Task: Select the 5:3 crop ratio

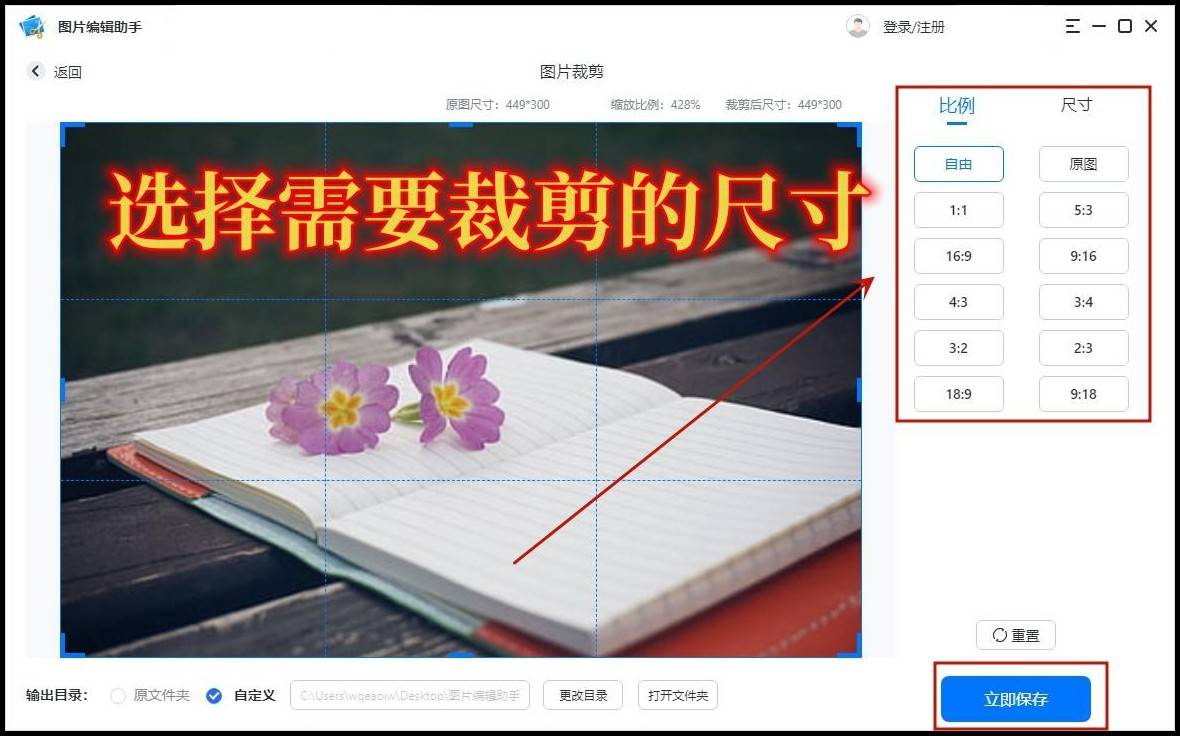Action: (x=1083, y=210)
